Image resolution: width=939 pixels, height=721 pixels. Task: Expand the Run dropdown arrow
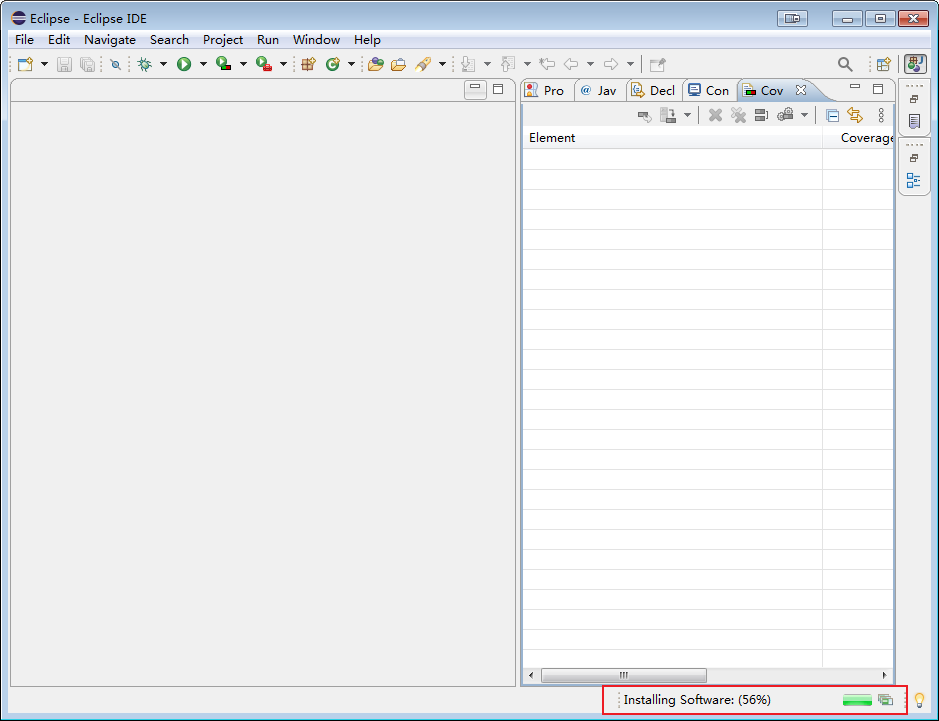coord(203,64)
